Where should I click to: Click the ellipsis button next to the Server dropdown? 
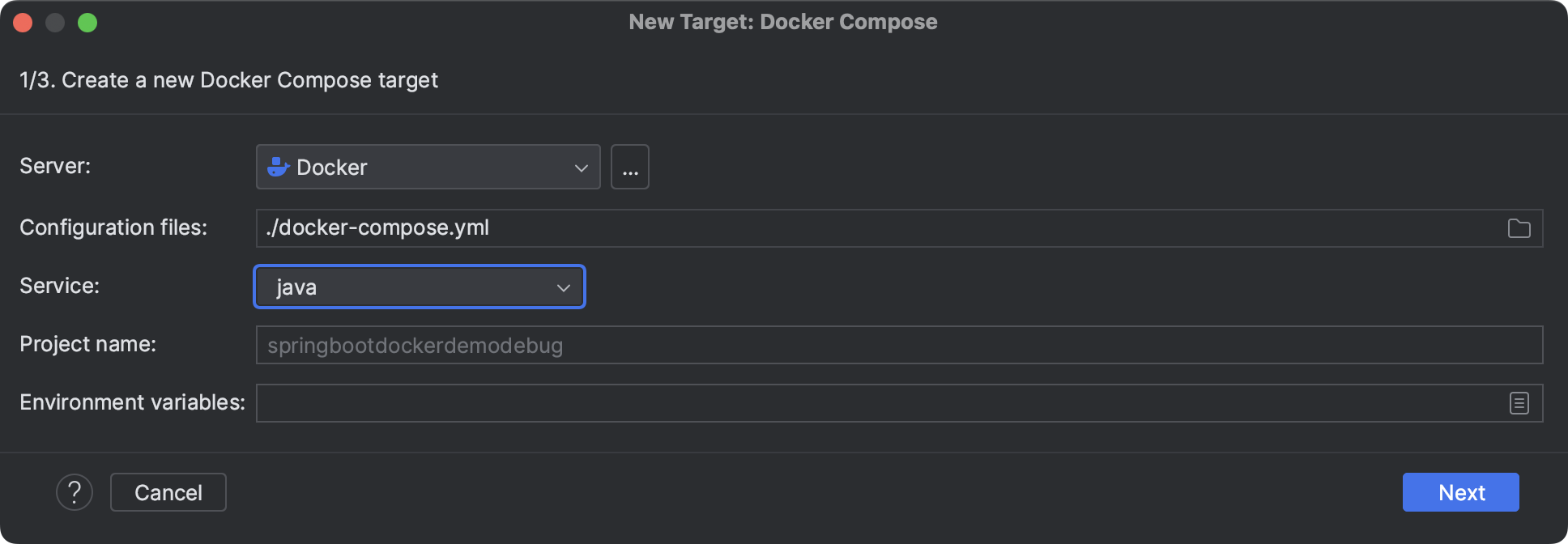(630, 167)
